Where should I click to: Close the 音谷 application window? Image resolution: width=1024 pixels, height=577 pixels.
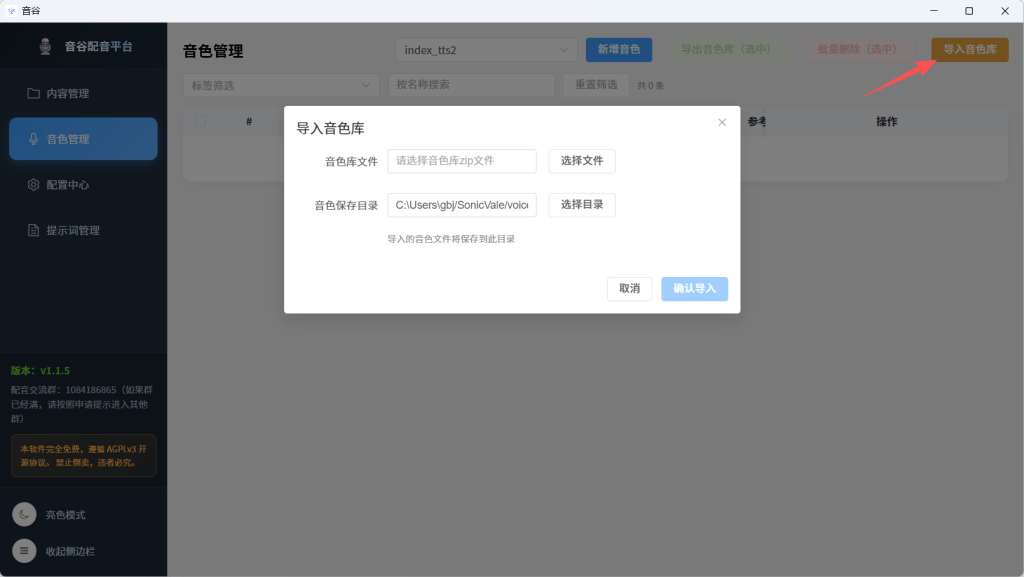point(1005,10)
